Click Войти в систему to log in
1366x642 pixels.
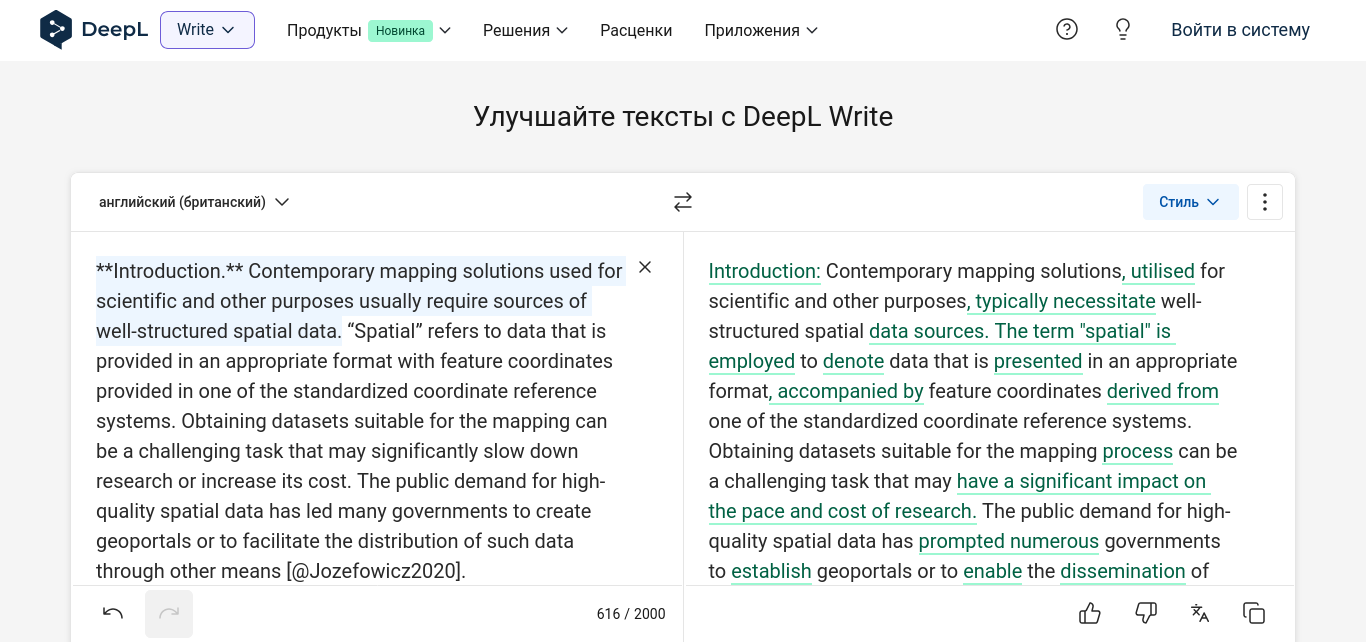tap(1240, 30)
